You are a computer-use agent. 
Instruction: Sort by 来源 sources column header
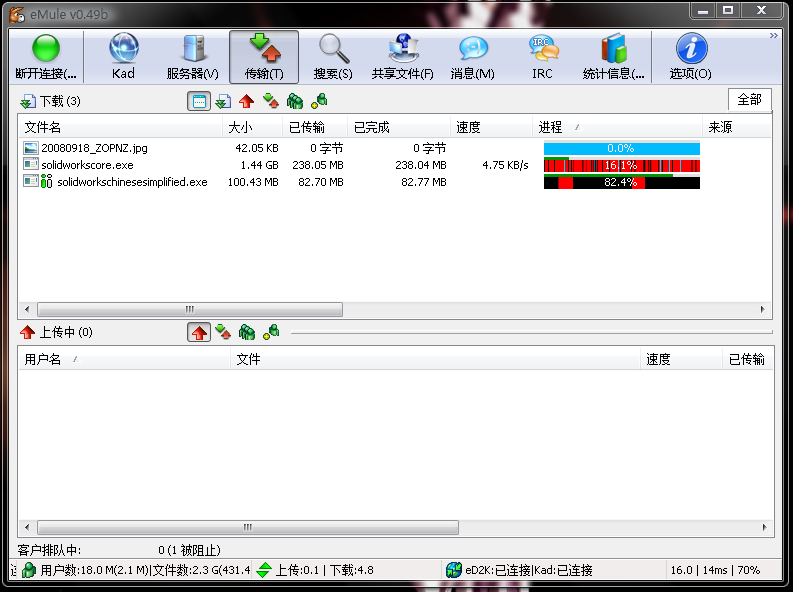click(737, 127)
